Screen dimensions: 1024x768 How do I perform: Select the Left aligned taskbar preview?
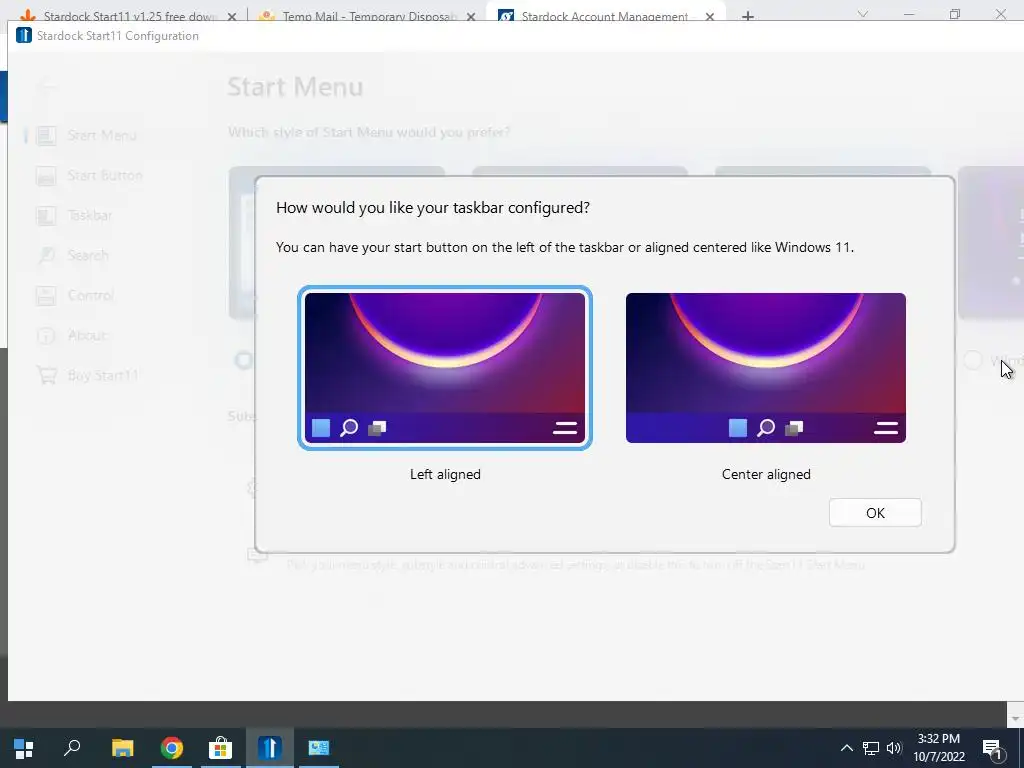[x=445, y=368]
